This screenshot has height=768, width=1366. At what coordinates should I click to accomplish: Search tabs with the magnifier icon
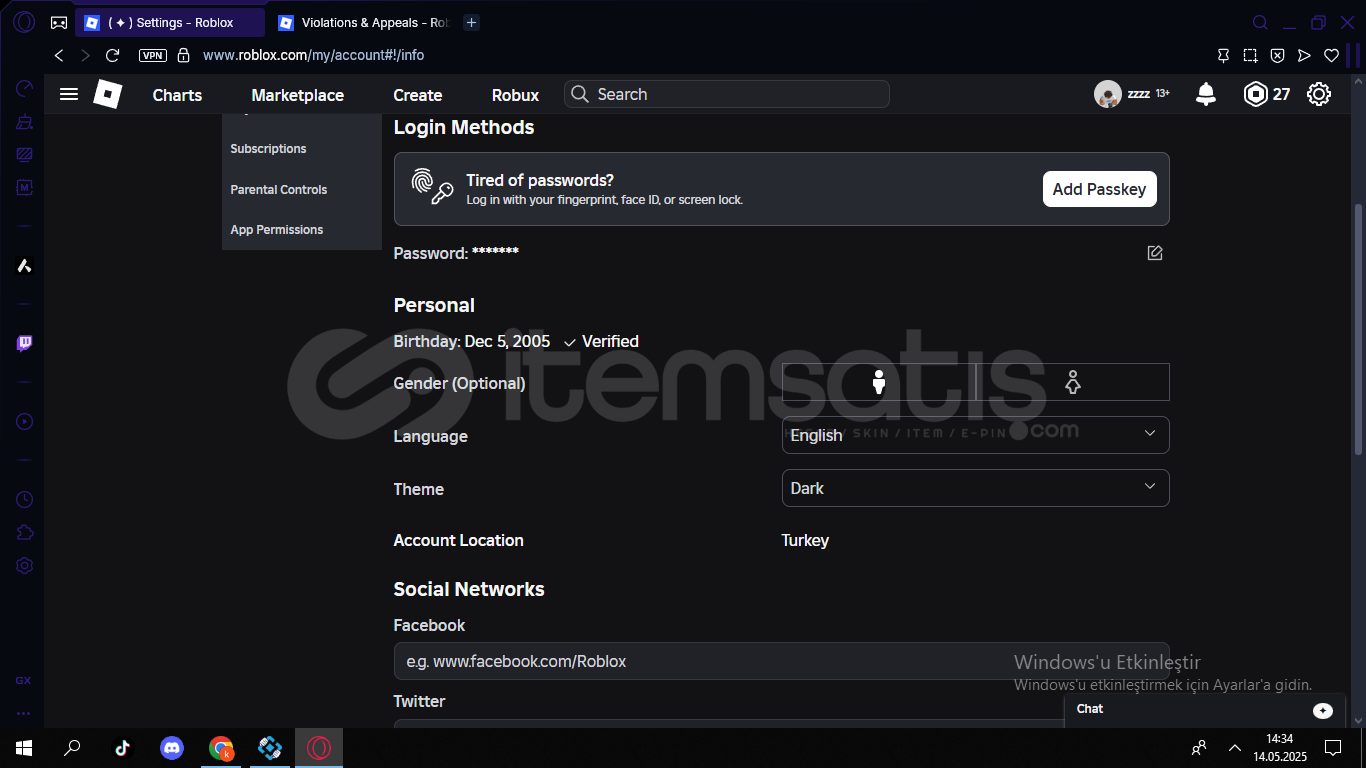coord(1261,22)
